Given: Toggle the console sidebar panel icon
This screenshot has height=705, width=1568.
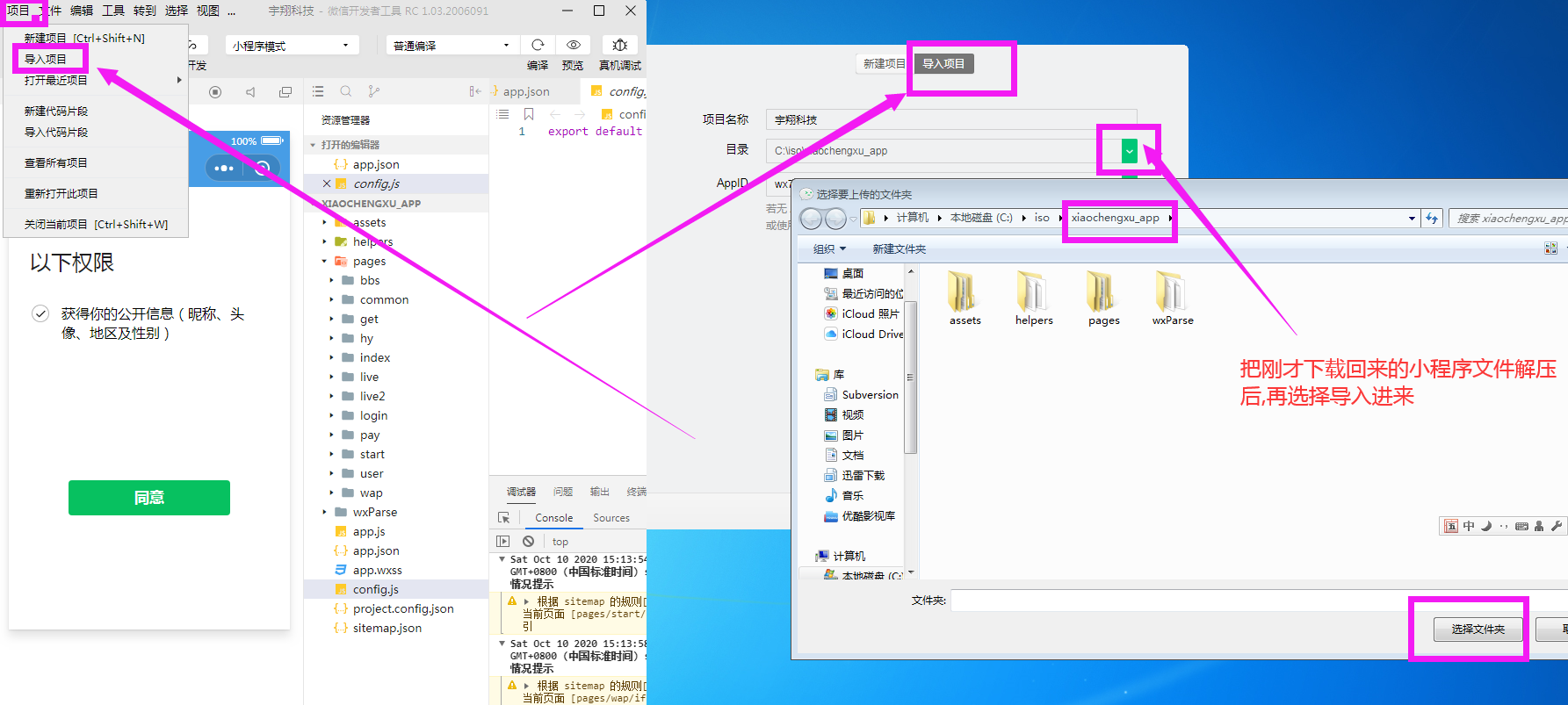Looking at the screenshot, I should coord(503,542).
